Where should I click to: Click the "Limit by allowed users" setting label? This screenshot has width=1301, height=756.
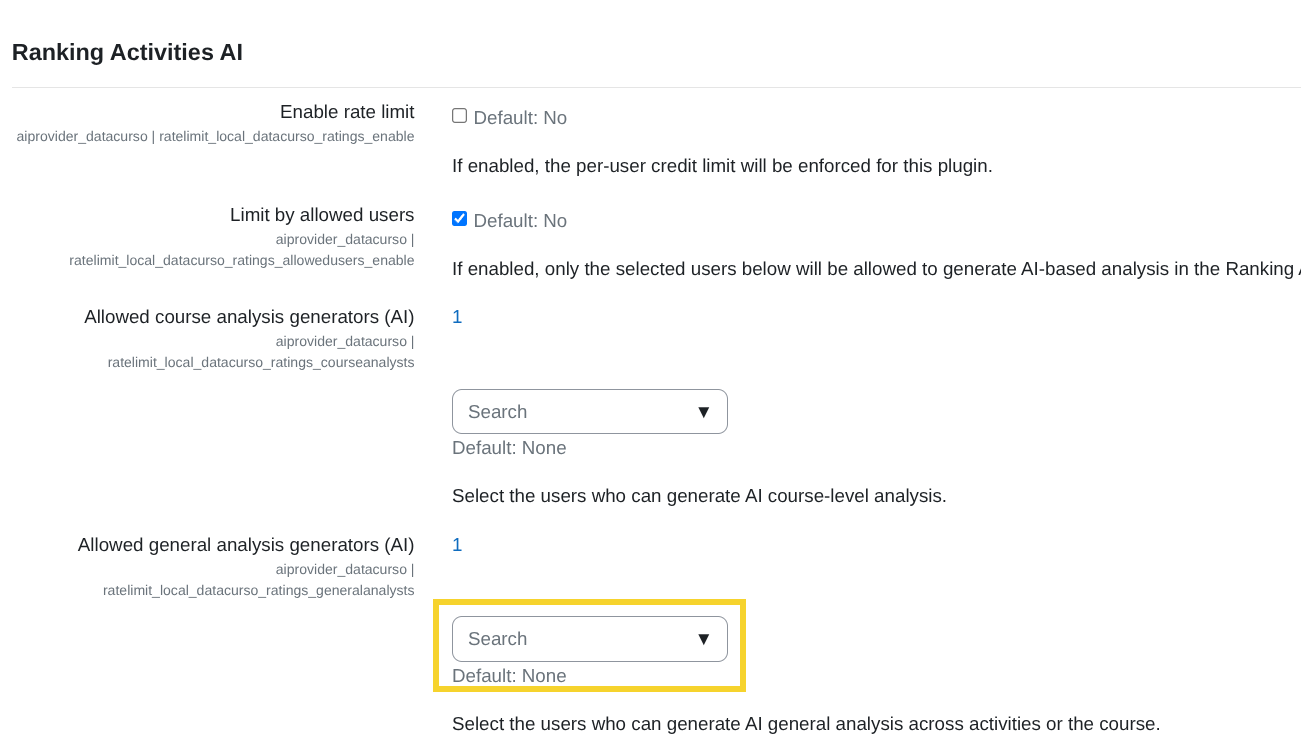[321, 214]
